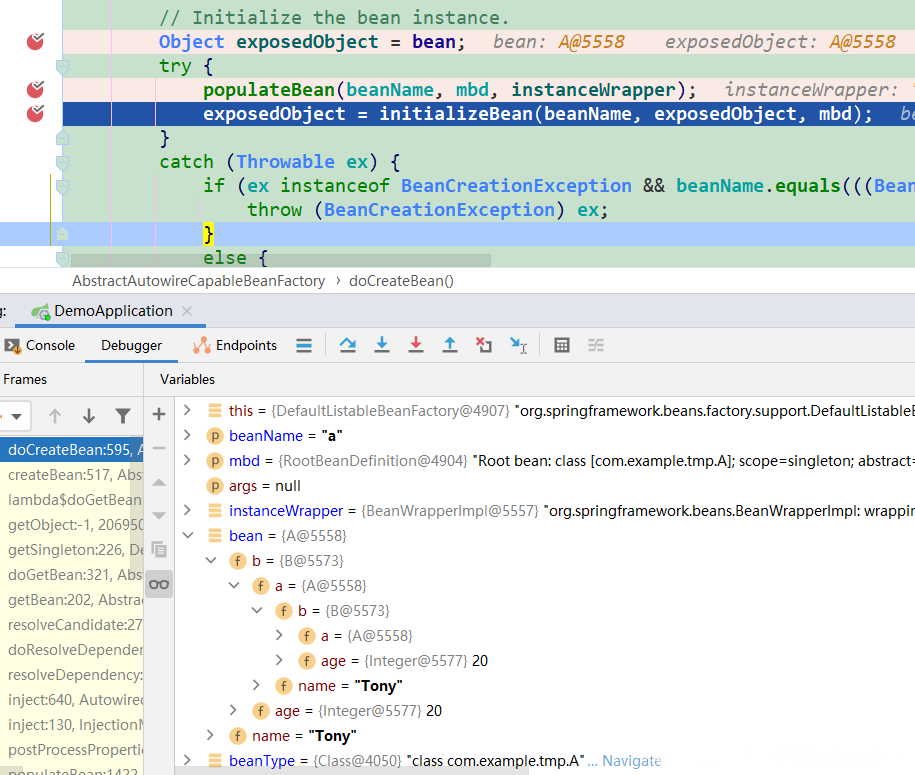This screenshot has height=775, width=915.
Task: Select the createBean:517 stack frame
Action: point(72,475)
